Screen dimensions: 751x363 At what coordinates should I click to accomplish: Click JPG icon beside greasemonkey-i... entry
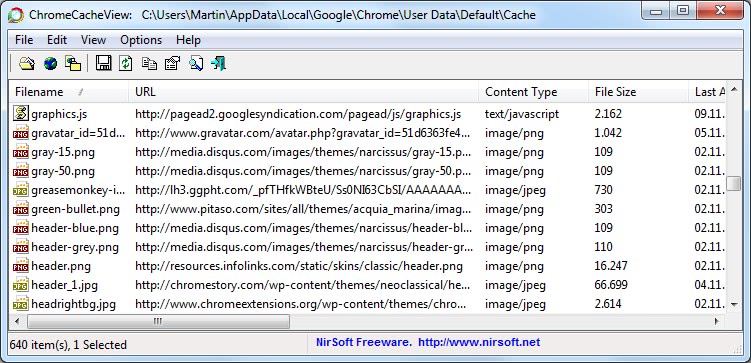point(20,190)
